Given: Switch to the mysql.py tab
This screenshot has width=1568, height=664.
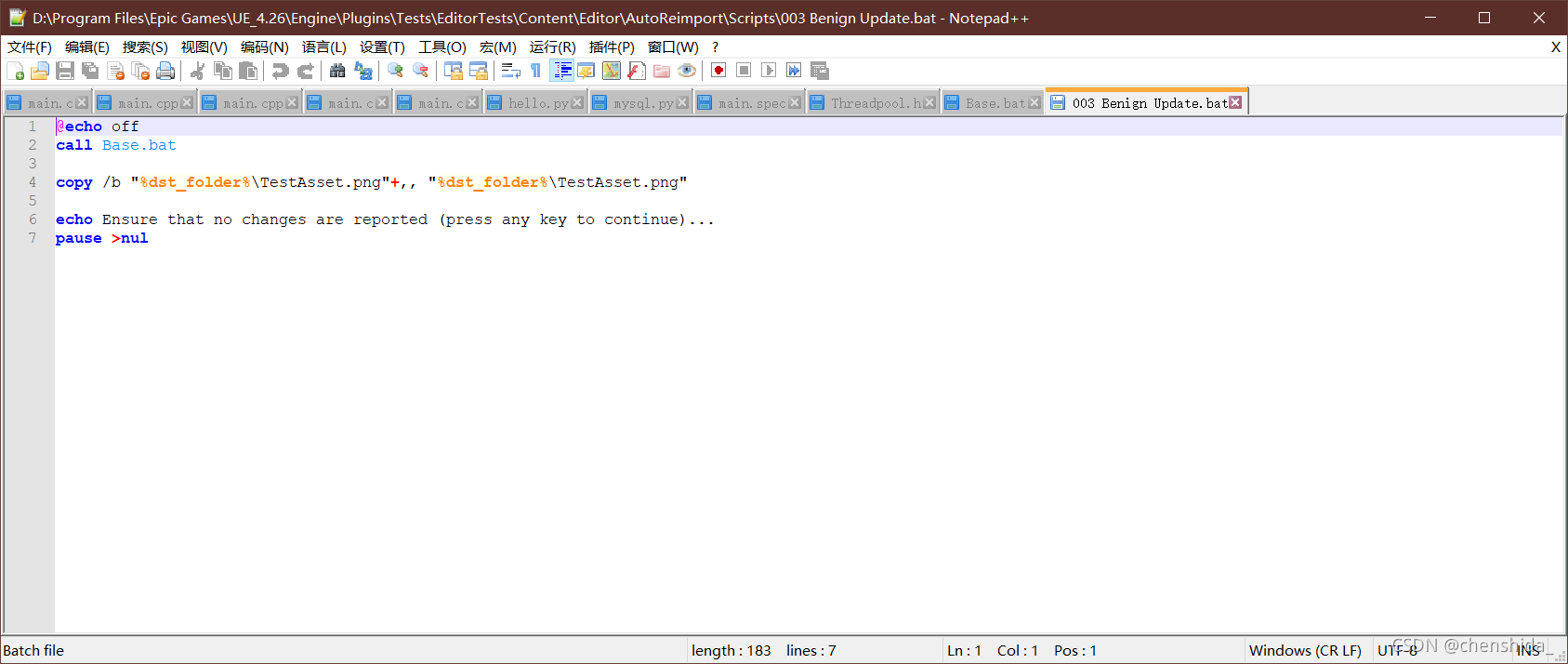Looking at the screenshot, I should 641,103.
